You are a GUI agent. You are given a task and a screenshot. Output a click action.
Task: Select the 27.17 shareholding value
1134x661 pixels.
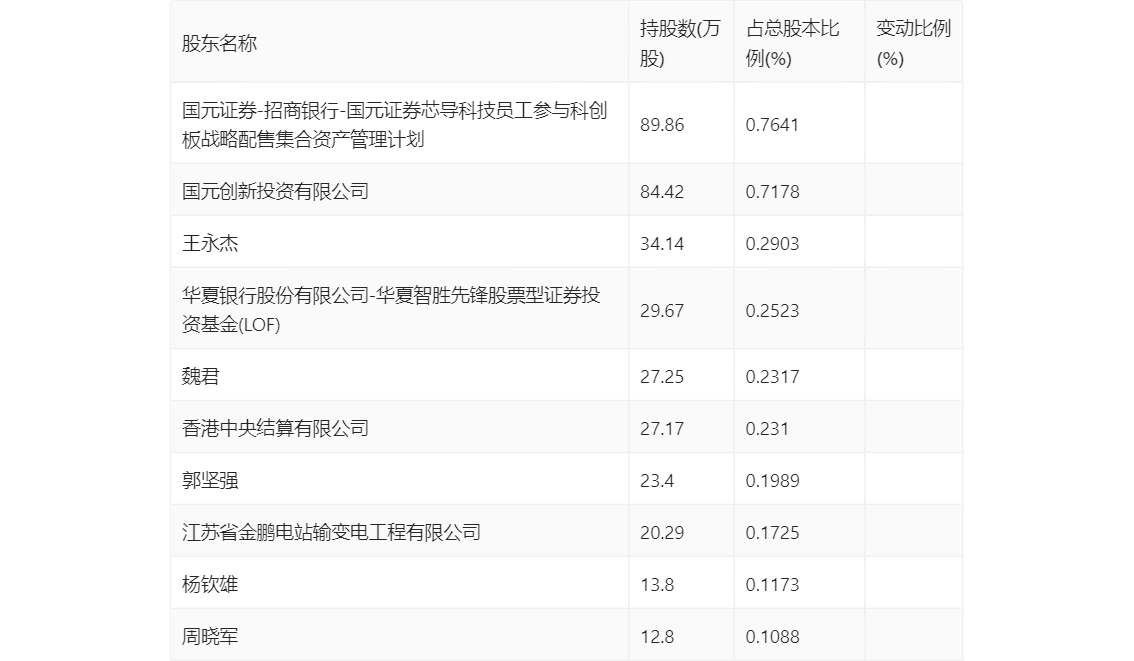[x=662, y=429]
